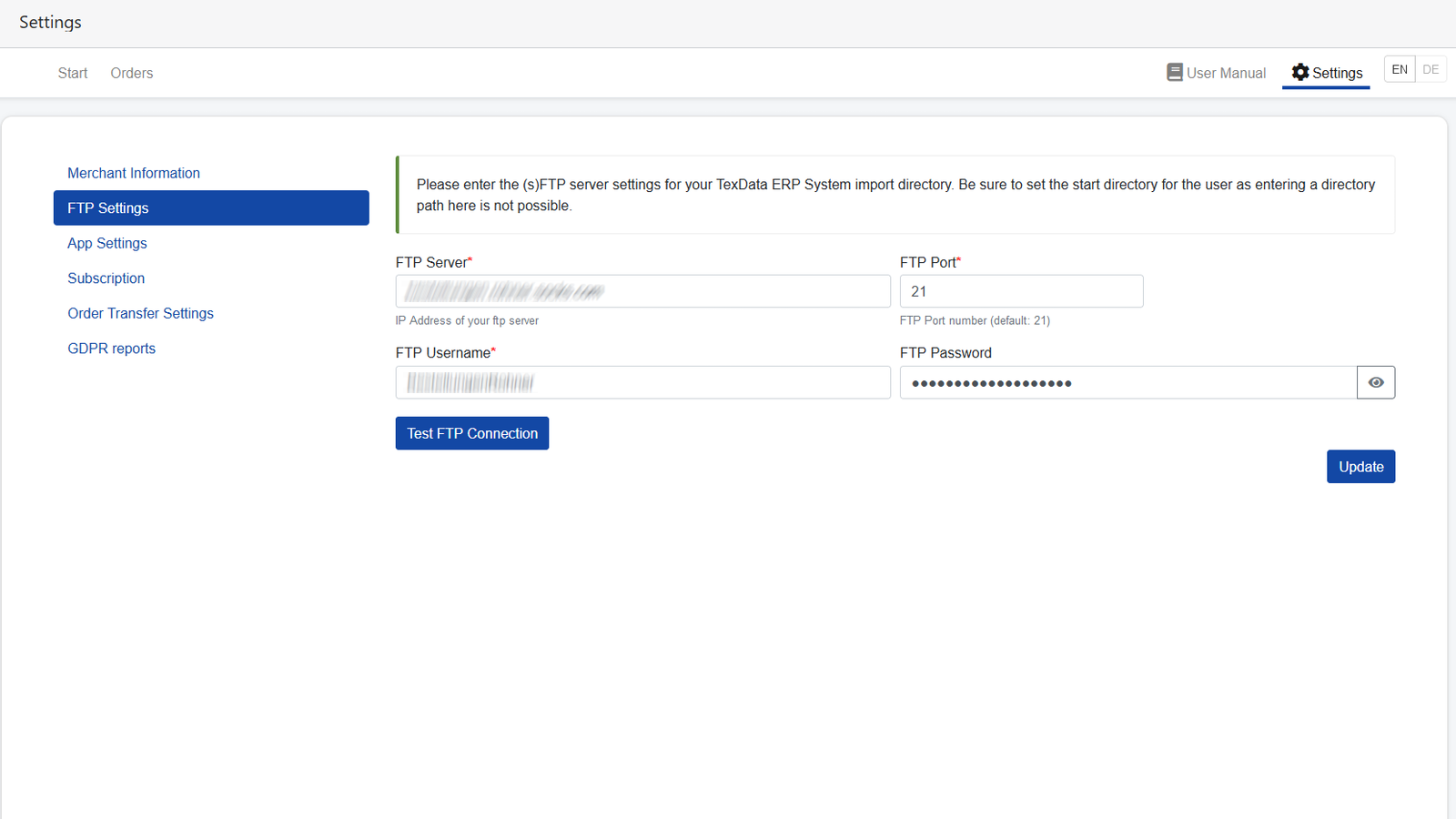Switch language to DE
The image size is (1456, 819).
(1430, 68)
